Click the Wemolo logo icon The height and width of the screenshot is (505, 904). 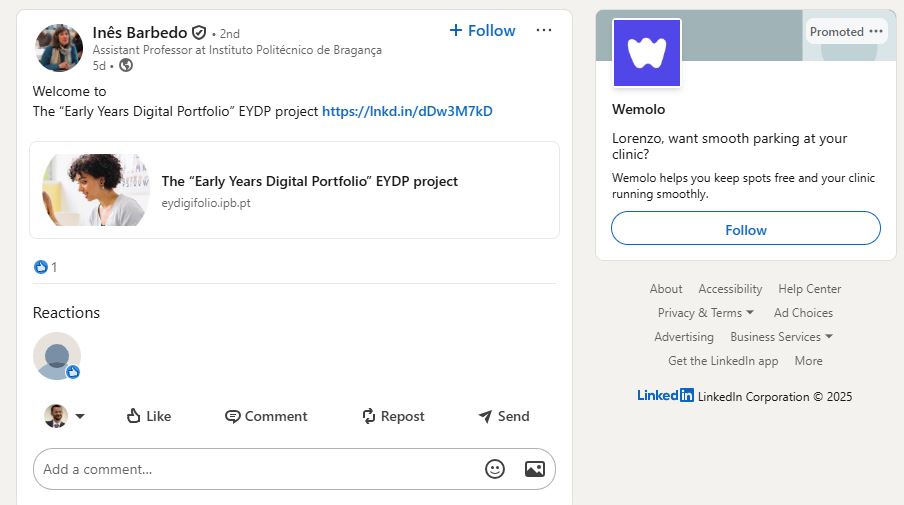(x=647, y=53)
